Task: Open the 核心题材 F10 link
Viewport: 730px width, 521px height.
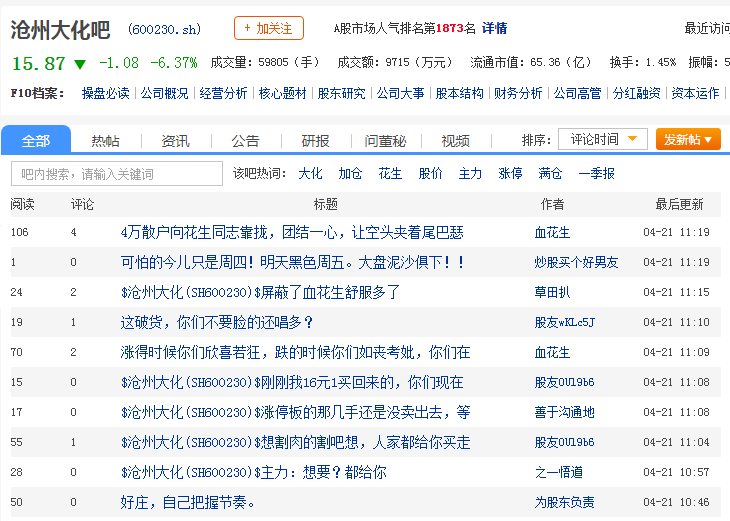Action: click(282, 93)
